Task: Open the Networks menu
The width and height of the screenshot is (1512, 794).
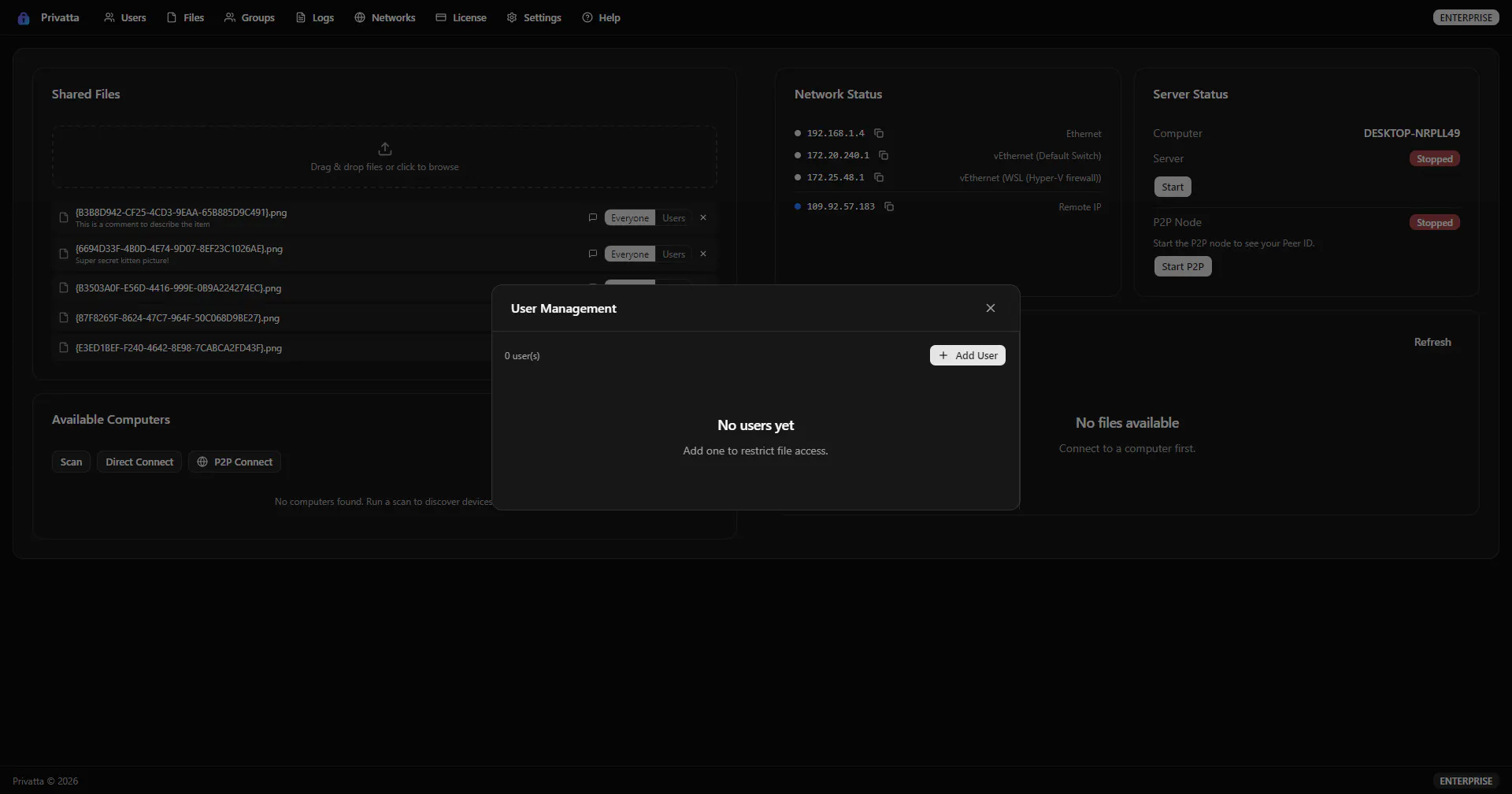Action: click(385, 17)
